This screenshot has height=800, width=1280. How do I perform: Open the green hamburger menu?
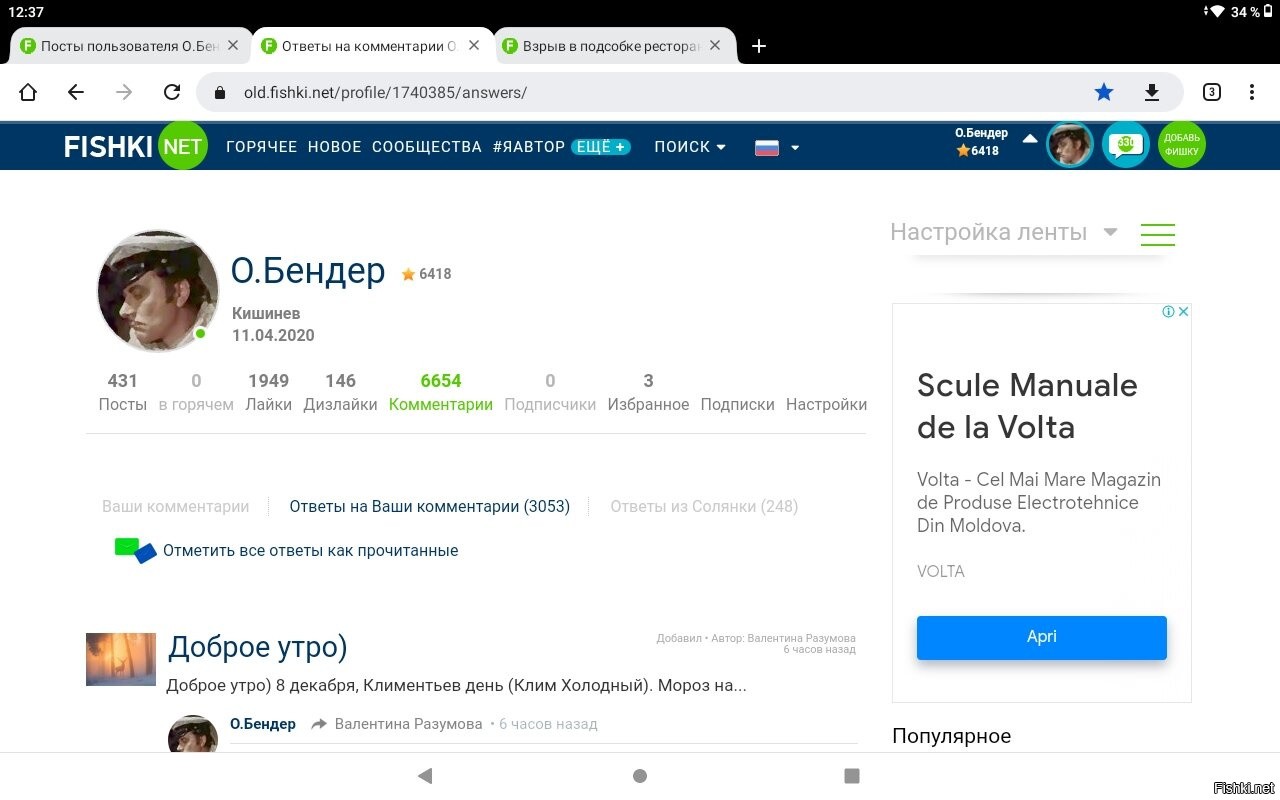click(1157, 234)
